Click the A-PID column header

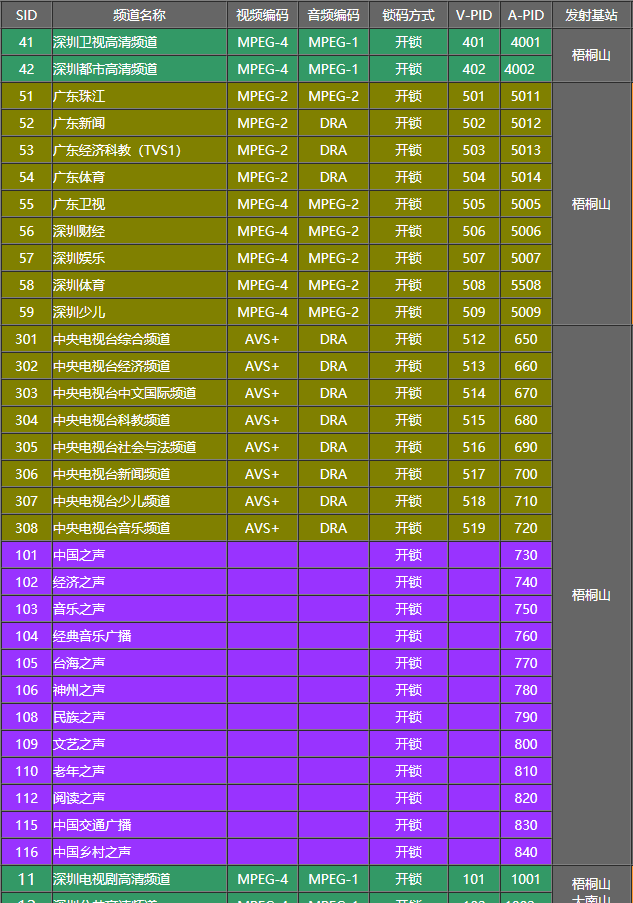(526, 15)
